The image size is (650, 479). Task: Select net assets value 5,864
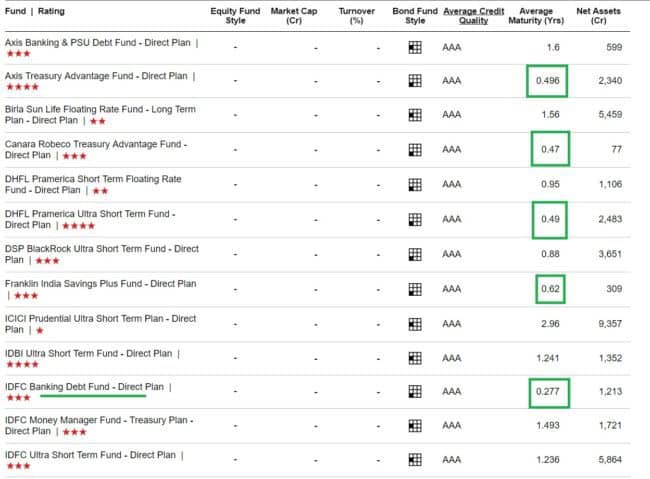pos(610,460)
